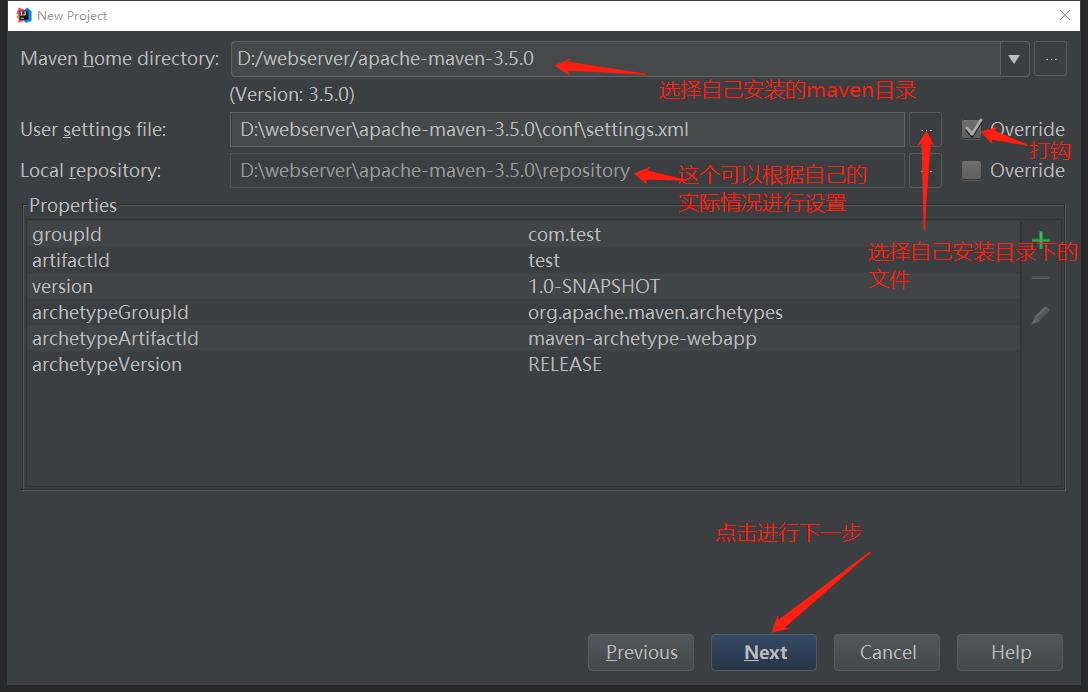Screen dimensions: 1088x692
Task: Click Maven home directory path field
Action: click(x=615, y=59)
